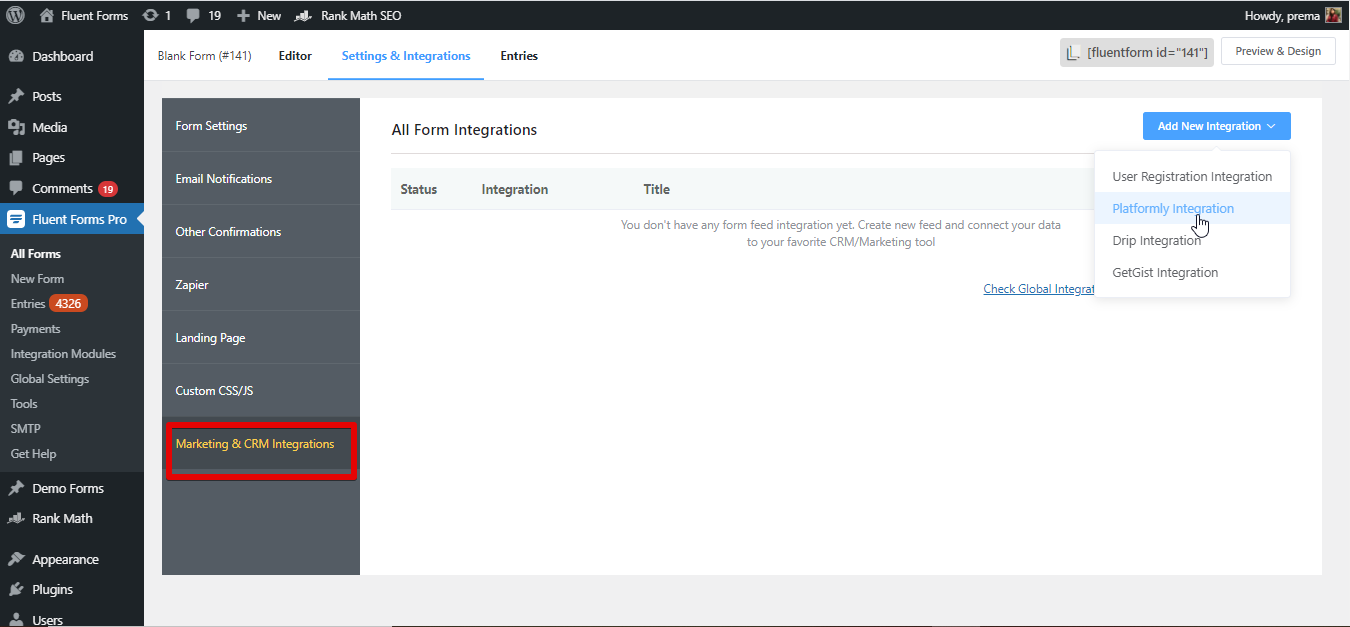Click the Rank Math SEO icon in the admin bar
This screenshot has width=1350, height=627.
304,16
